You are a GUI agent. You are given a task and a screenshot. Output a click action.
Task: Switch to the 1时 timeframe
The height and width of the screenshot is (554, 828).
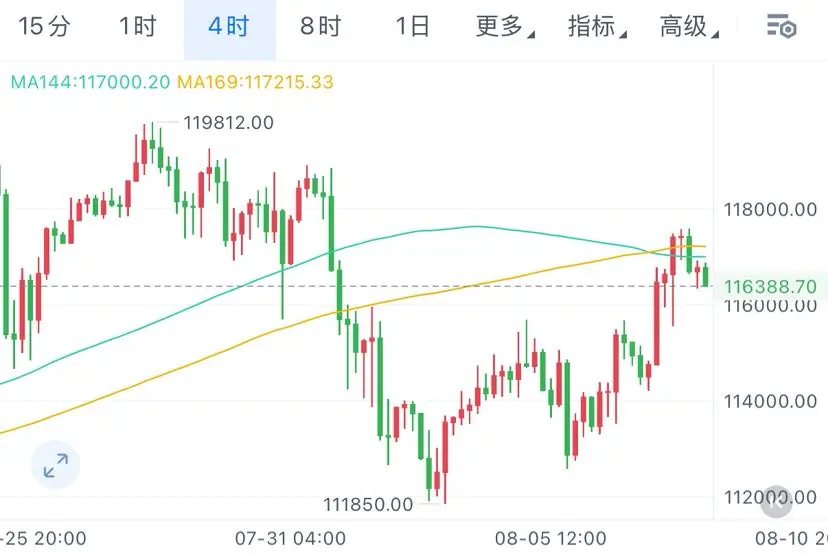pos(137,26)
